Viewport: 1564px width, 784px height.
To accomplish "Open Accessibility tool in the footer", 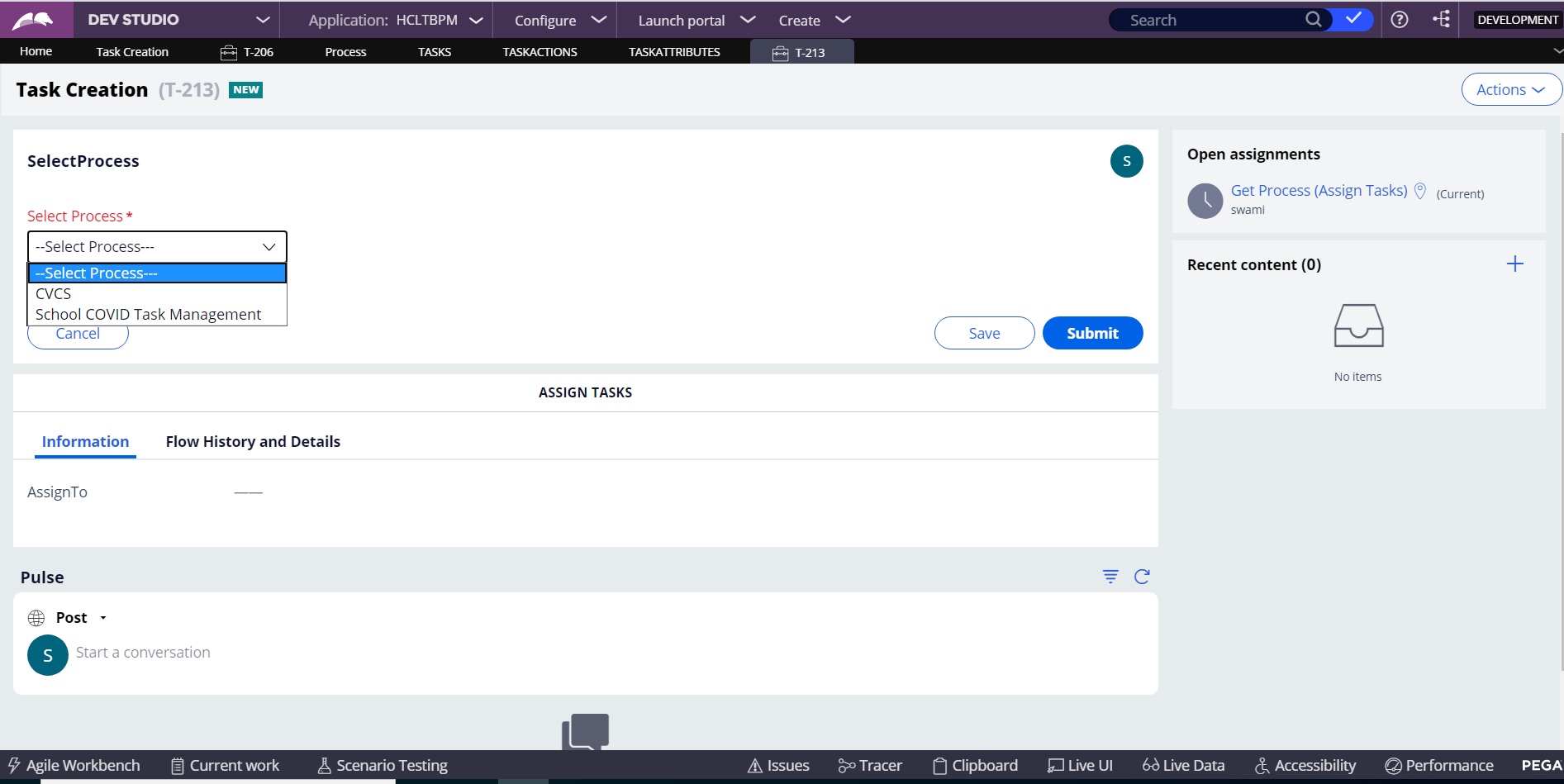I will coord(1305,766).
